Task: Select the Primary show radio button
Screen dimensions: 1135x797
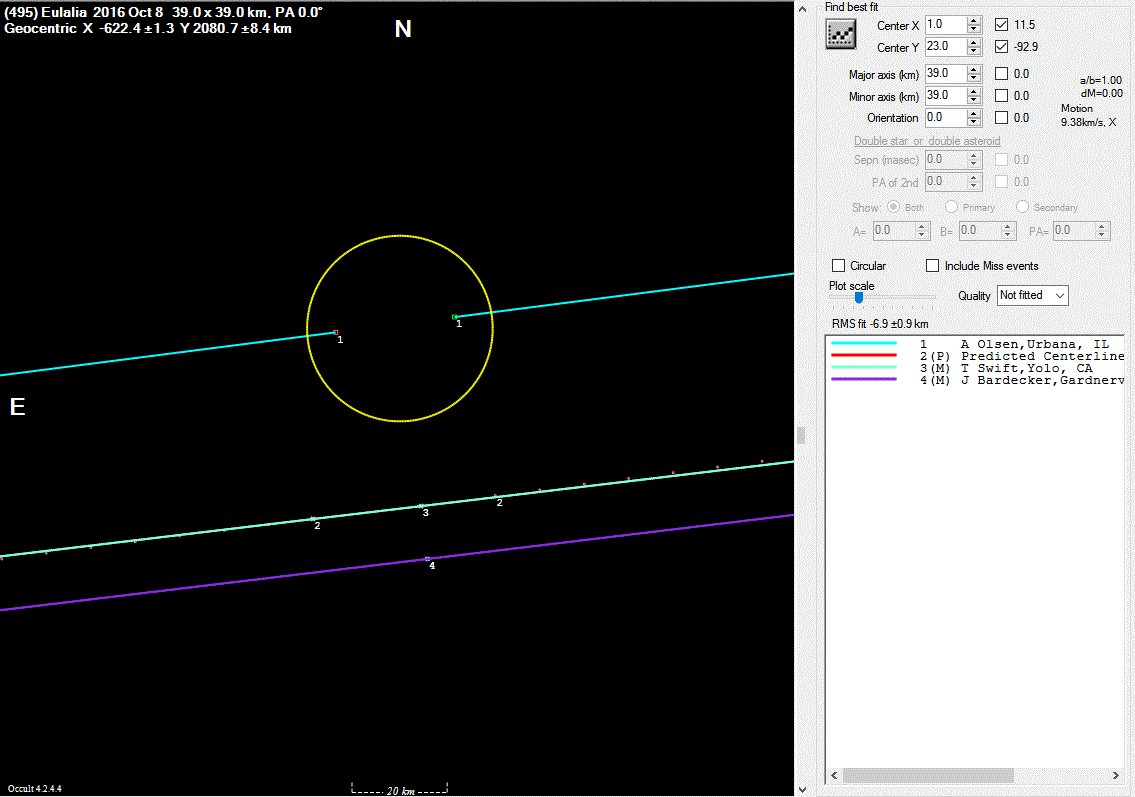Action: click(951, 207)
